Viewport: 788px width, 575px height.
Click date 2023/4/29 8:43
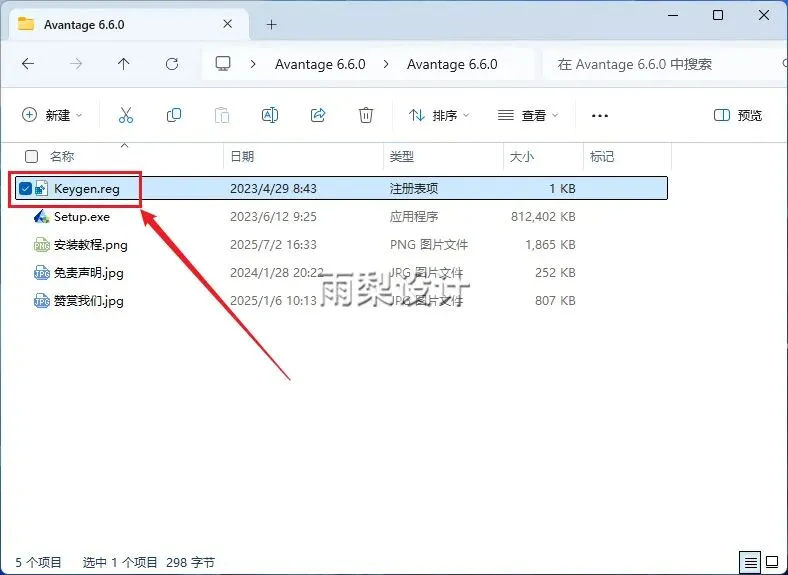pos(273,188)
